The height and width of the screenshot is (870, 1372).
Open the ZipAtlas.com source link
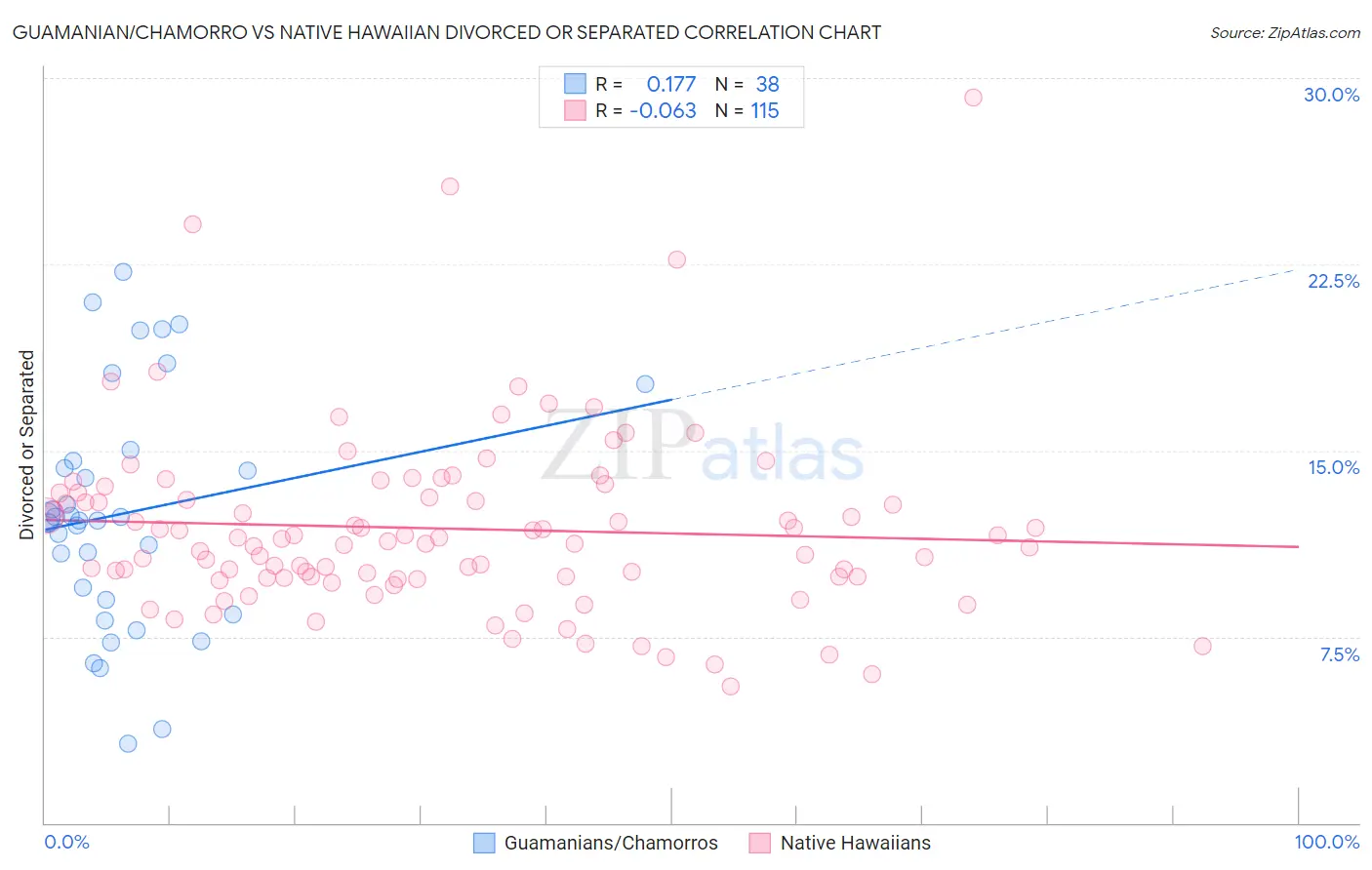1285,32
